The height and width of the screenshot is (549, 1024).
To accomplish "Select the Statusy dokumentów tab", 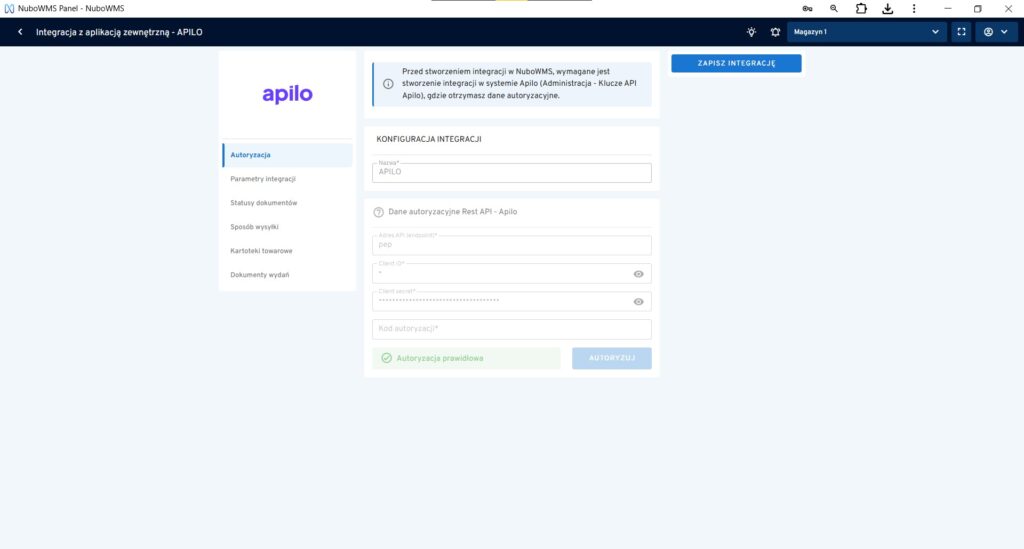I will [264, 203].
